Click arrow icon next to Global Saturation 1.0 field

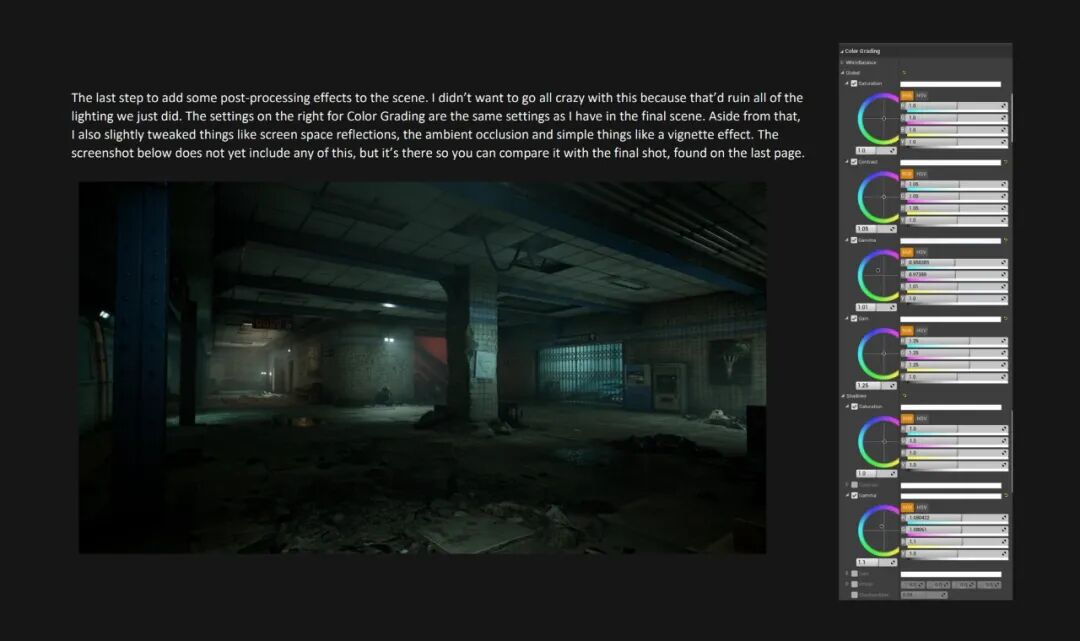click(x=893, y=150)
